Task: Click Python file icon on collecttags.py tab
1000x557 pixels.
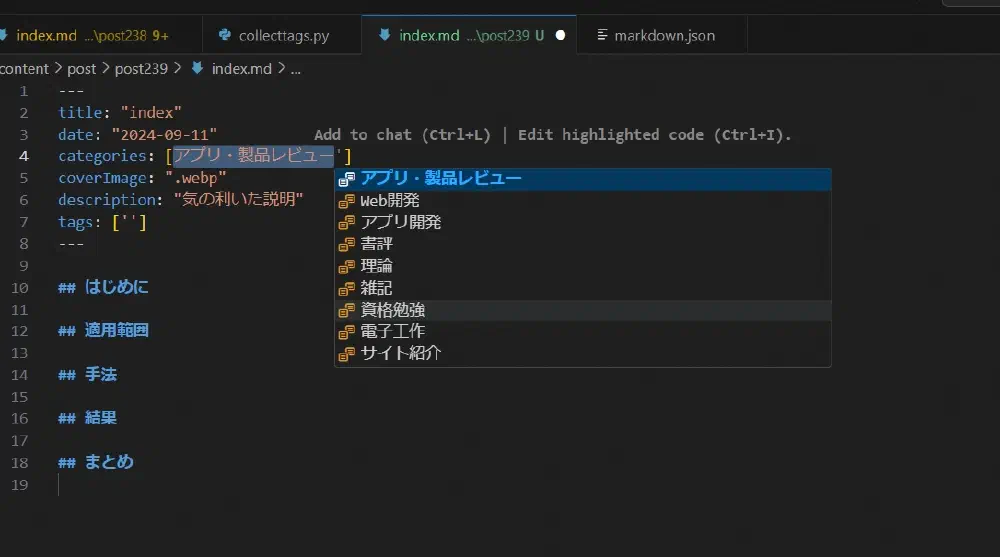Action: click(x=224, y=35)
